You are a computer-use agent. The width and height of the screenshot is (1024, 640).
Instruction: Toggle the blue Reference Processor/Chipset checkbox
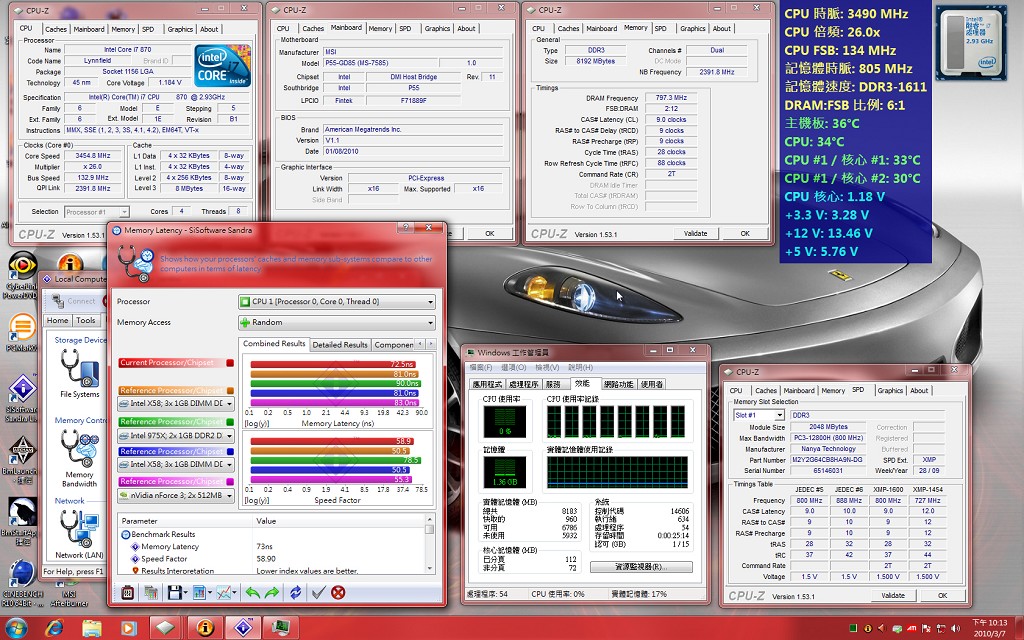[x=230, y=451]
